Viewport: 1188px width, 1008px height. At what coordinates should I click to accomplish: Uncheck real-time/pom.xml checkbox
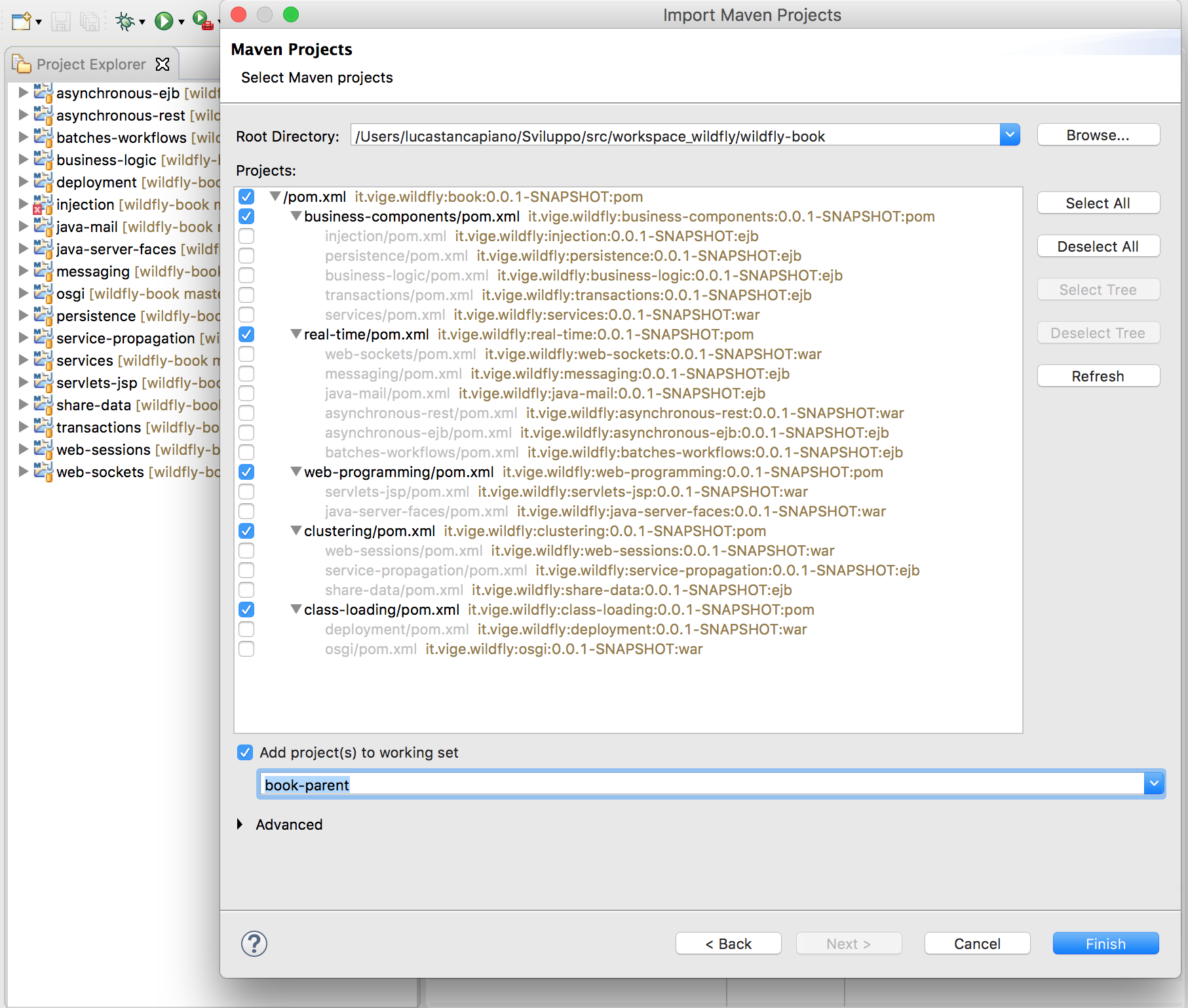click(246, 334)
